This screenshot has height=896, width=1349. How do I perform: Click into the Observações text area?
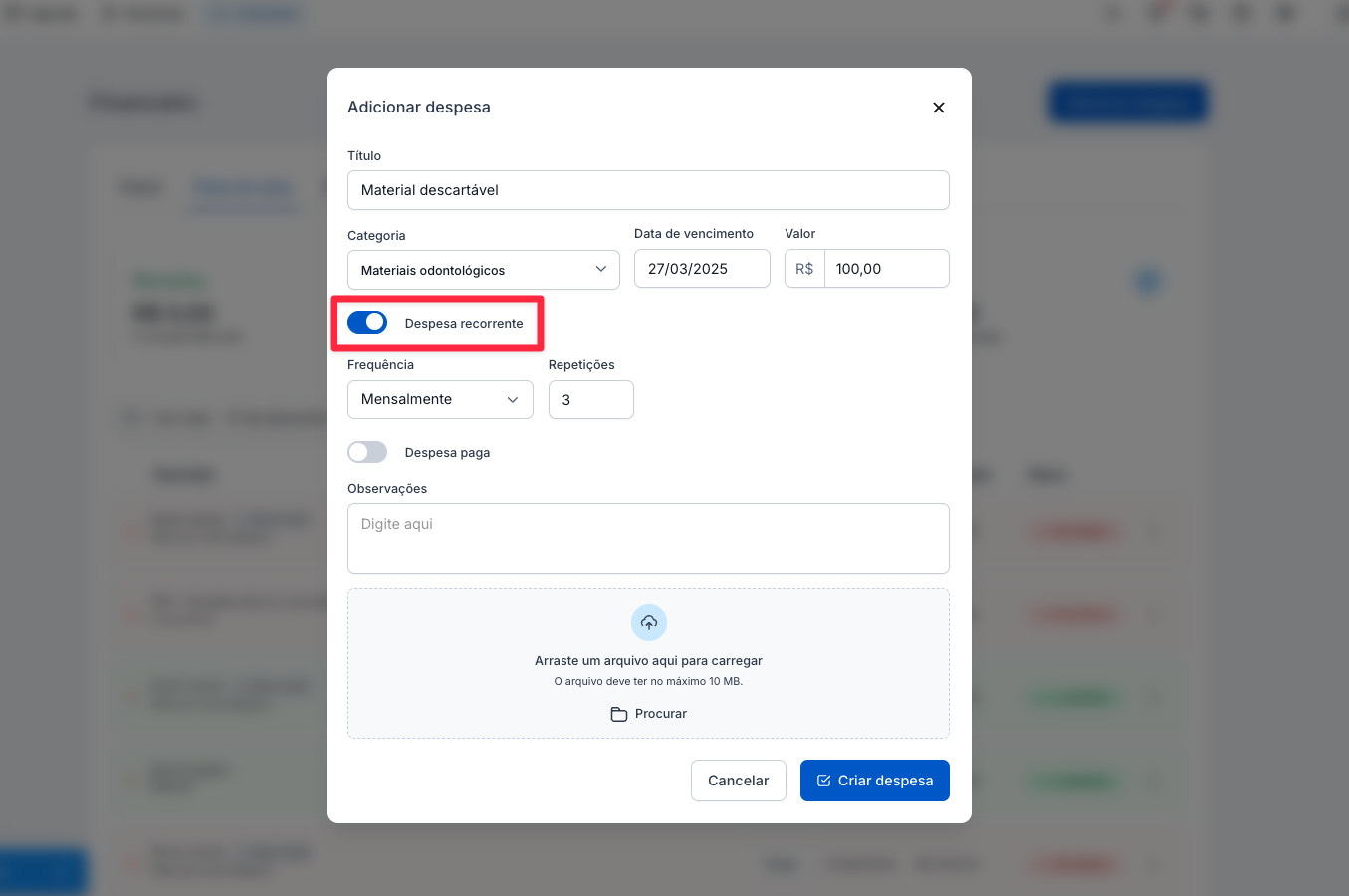[647, 539]
